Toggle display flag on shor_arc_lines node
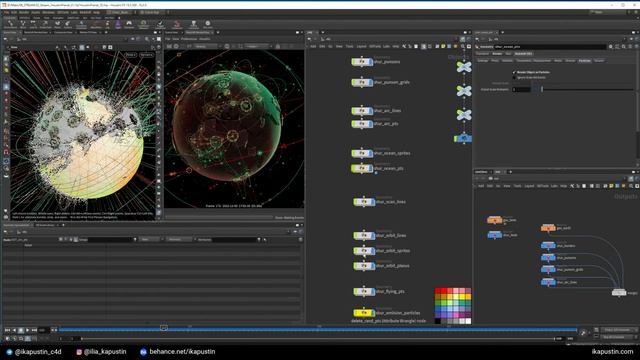 coord(371,111)
